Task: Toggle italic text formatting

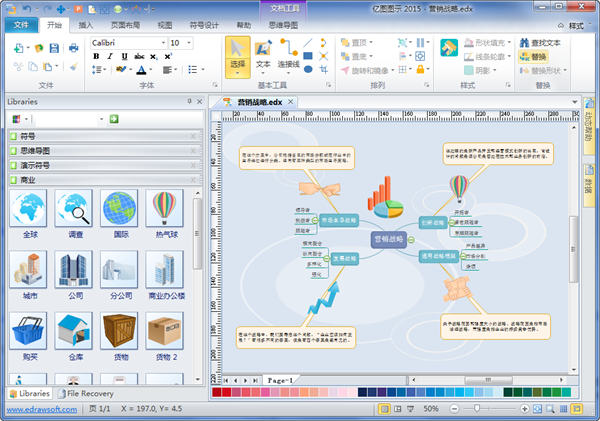Action: click(109, 57)
